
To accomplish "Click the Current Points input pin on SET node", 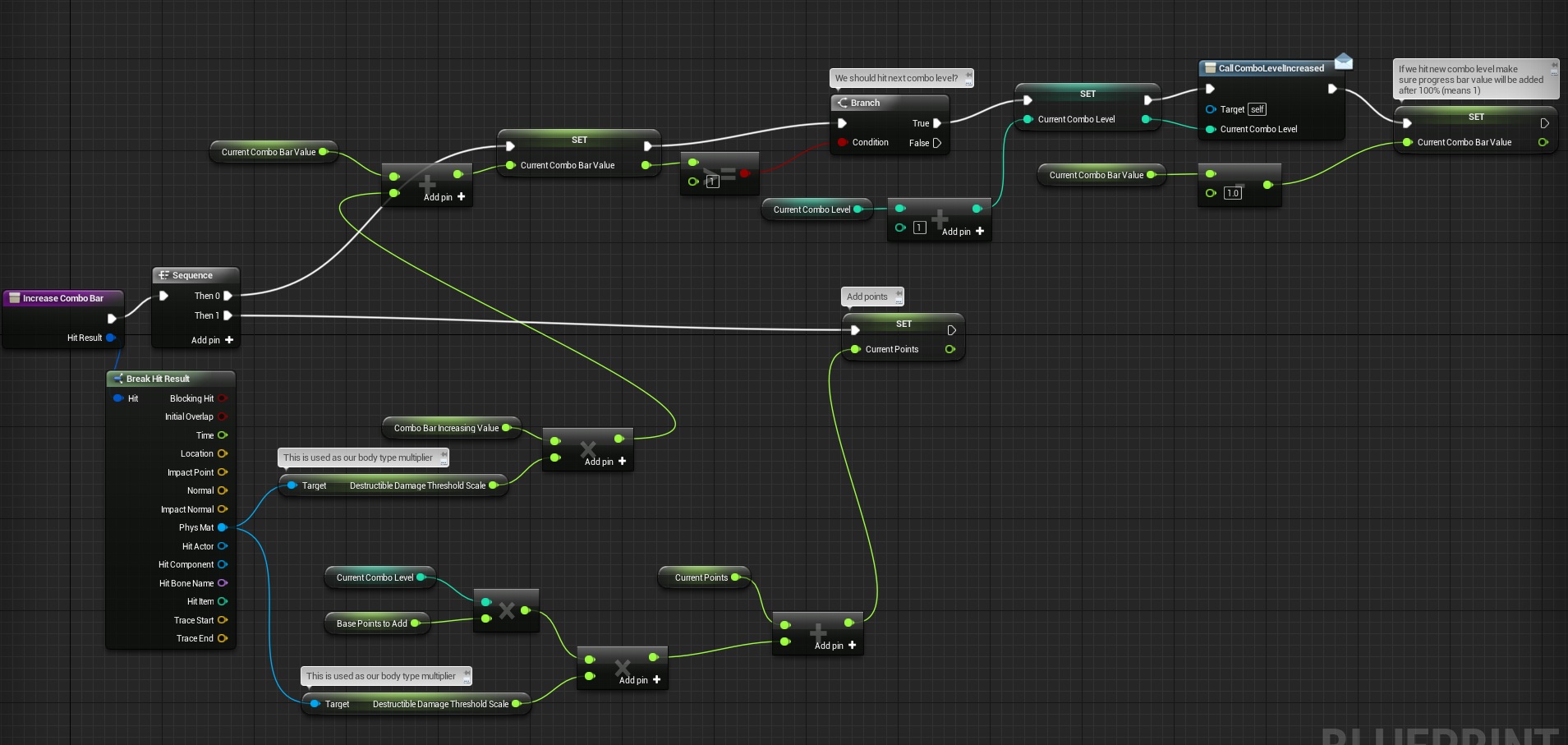I will pos(855,349).
